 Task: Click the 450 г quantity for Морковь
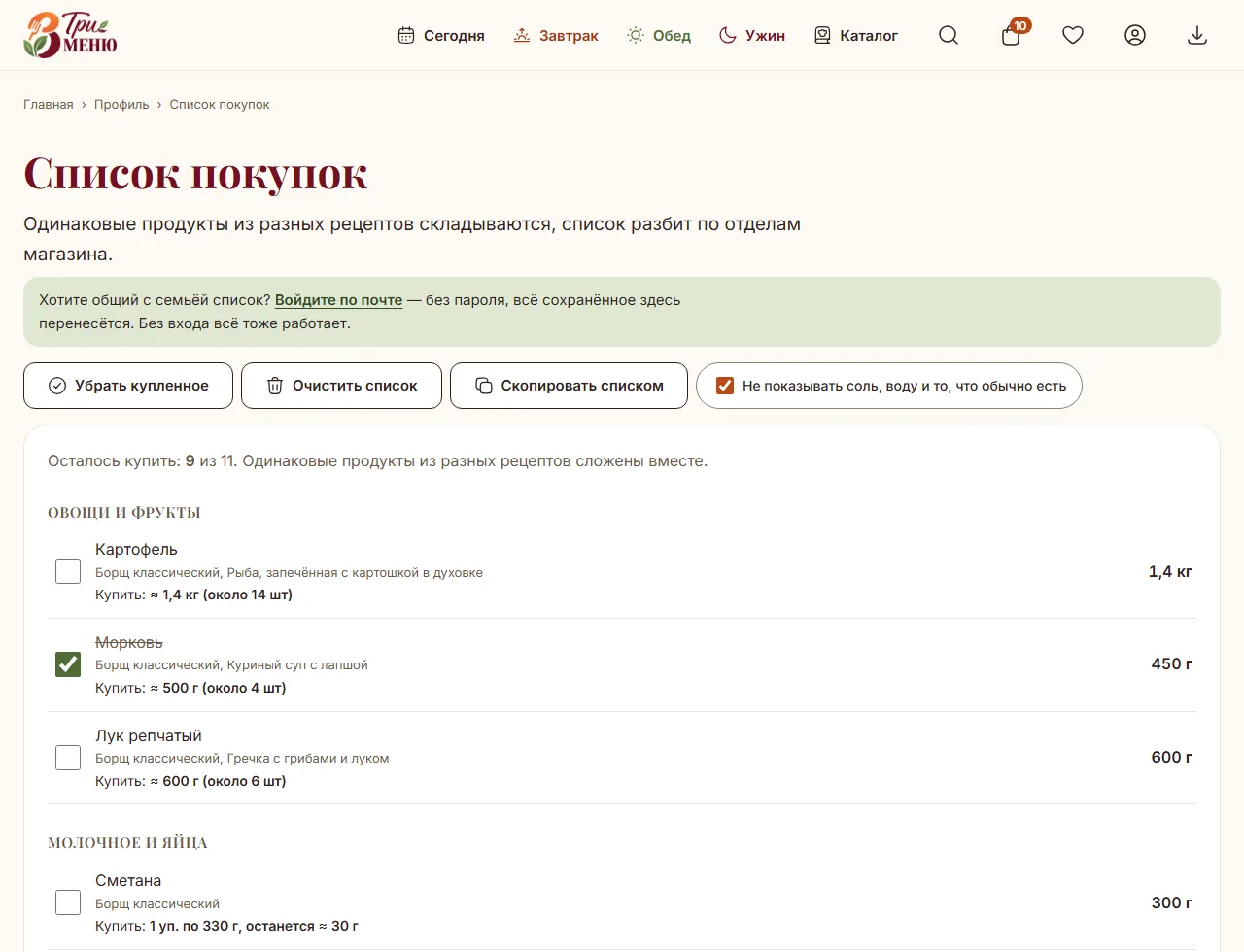coord(1172,664)
